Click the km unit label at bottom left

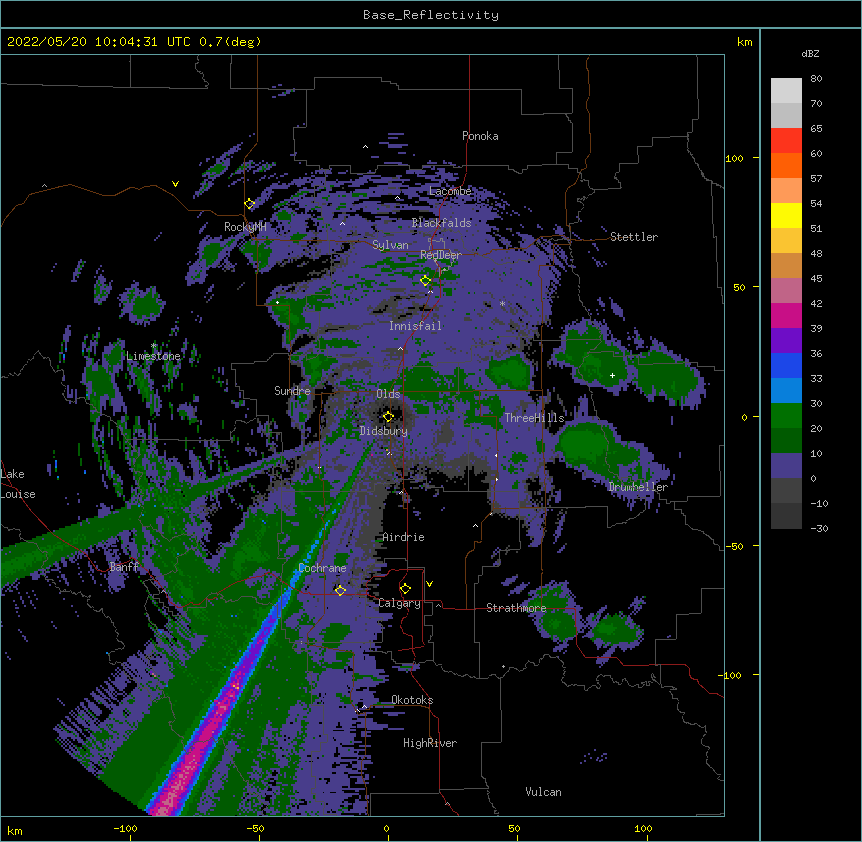tap(15, 830)
